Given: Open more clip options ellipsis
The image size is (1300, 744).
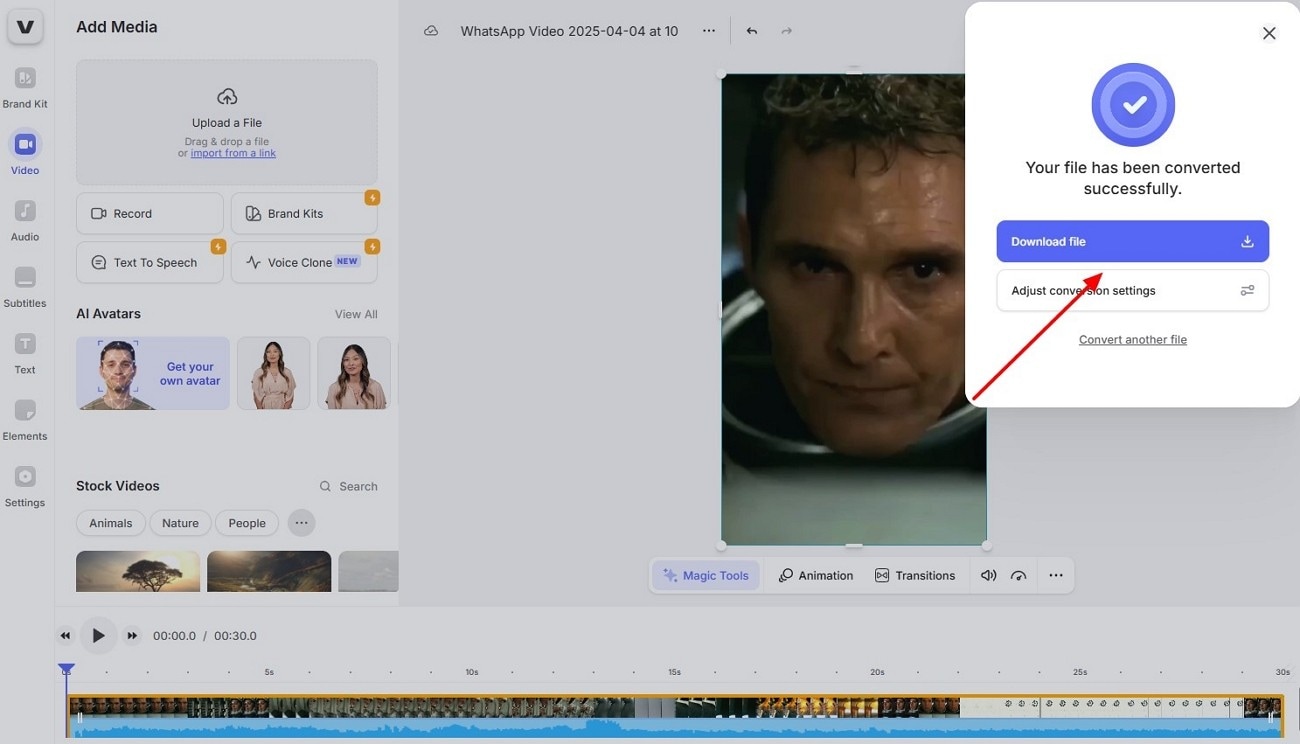Looking at the screenshot, I should tap(1056, 575).
